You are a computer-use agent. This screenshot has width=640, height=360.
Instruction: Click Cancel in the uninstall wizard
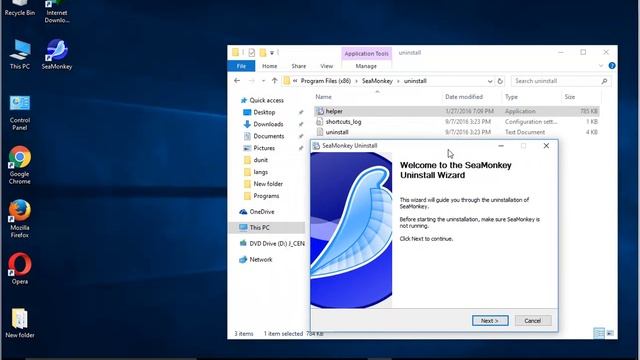533,321
